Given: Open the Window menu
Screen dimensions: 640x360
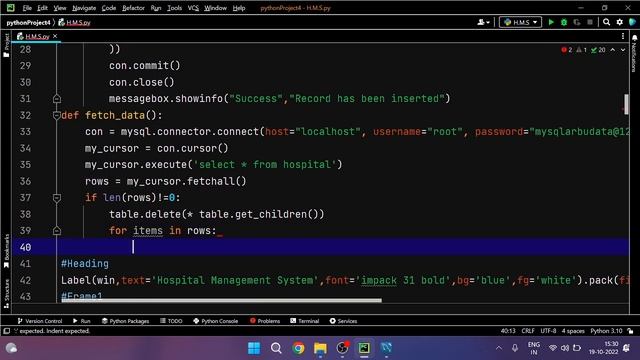Looking at the screenshot, I should click(x=215, y=8).
